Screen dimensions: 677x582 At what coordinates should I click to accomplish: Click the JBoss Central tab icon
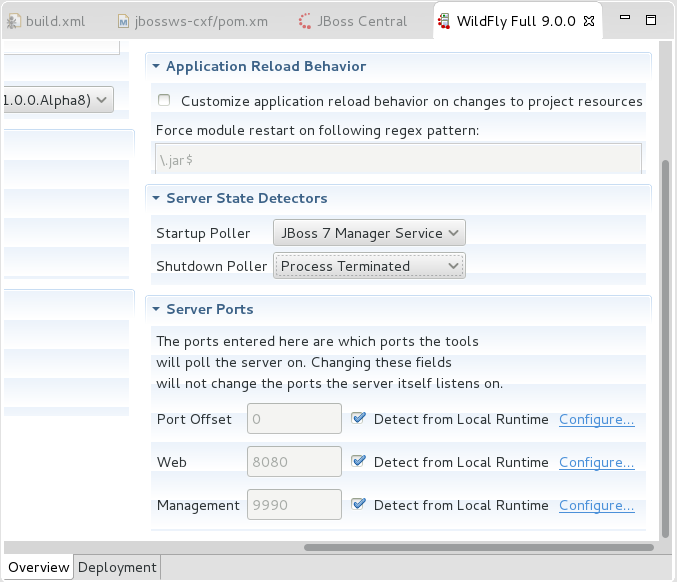point(305,21)
